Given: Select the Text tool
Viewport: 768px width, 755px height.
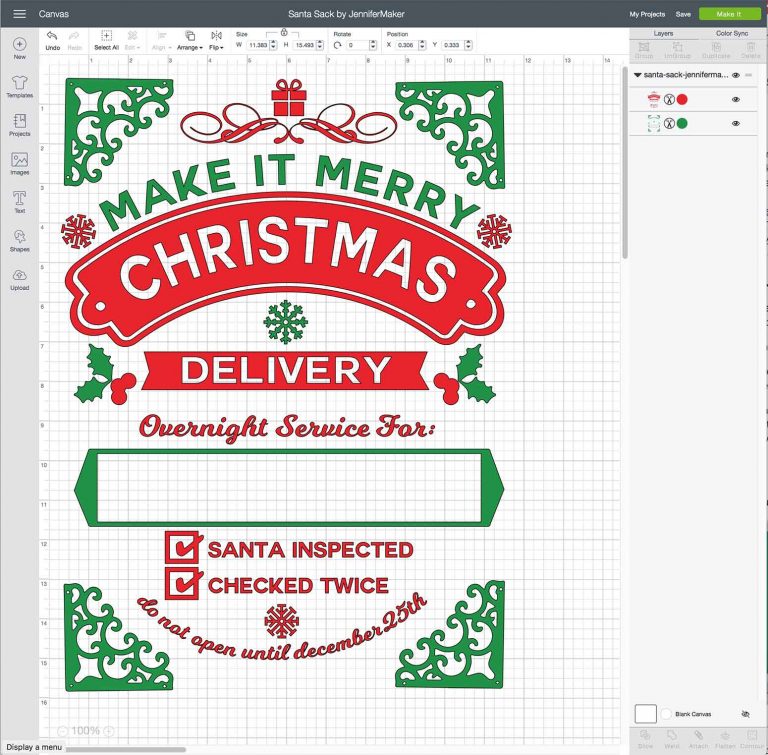Looking at the screenshot, I should (20, 198).
